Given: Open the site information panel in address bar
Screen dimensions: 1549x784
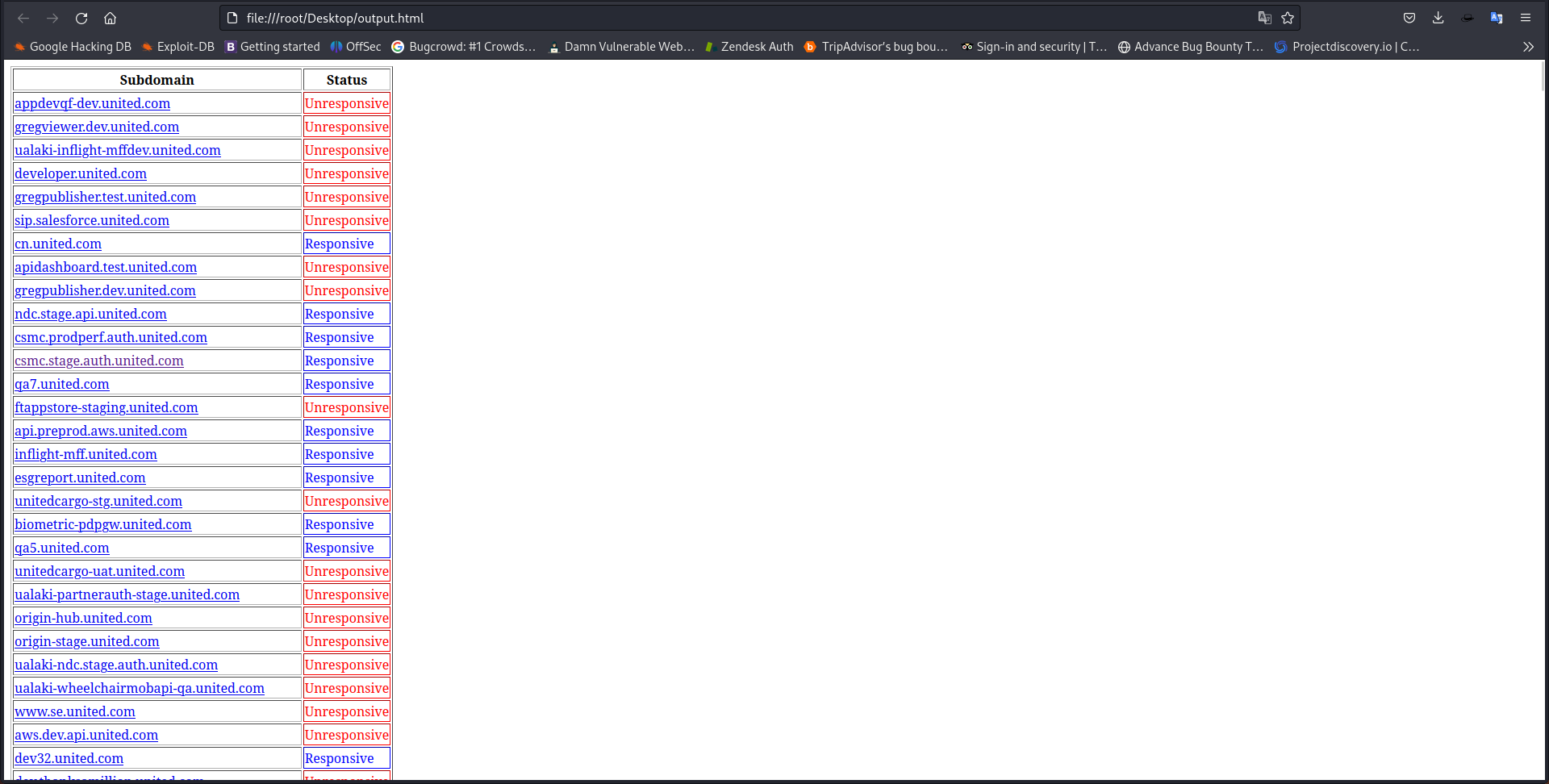Looking at the screenshot, I should [232, 18].
